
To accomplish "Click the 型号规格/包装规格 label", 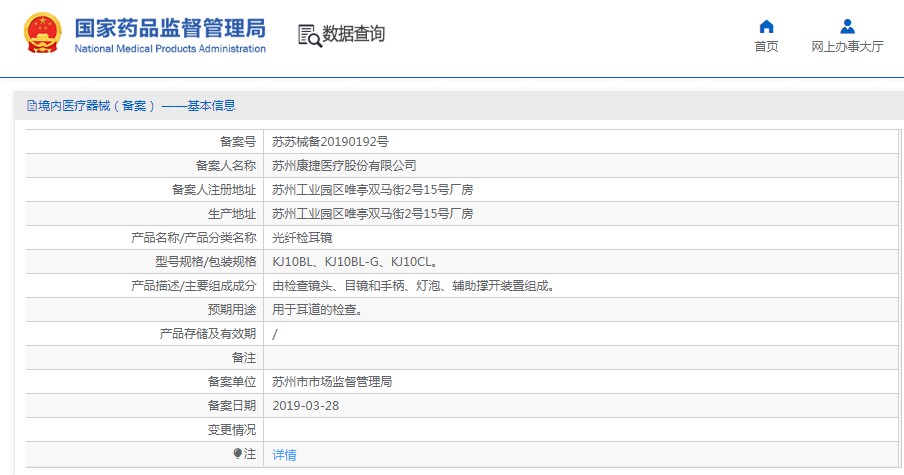I will (205, 262).
